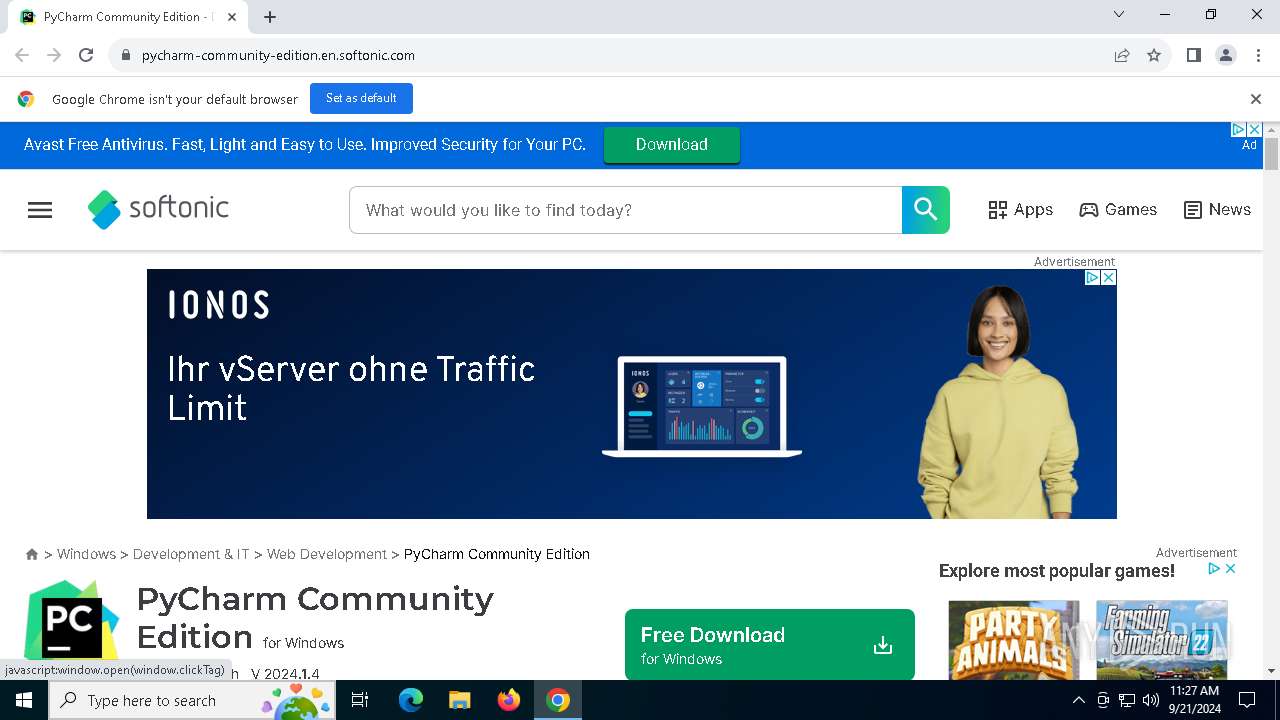
Task: Go forward in Chrome
Action: [54, 55]
